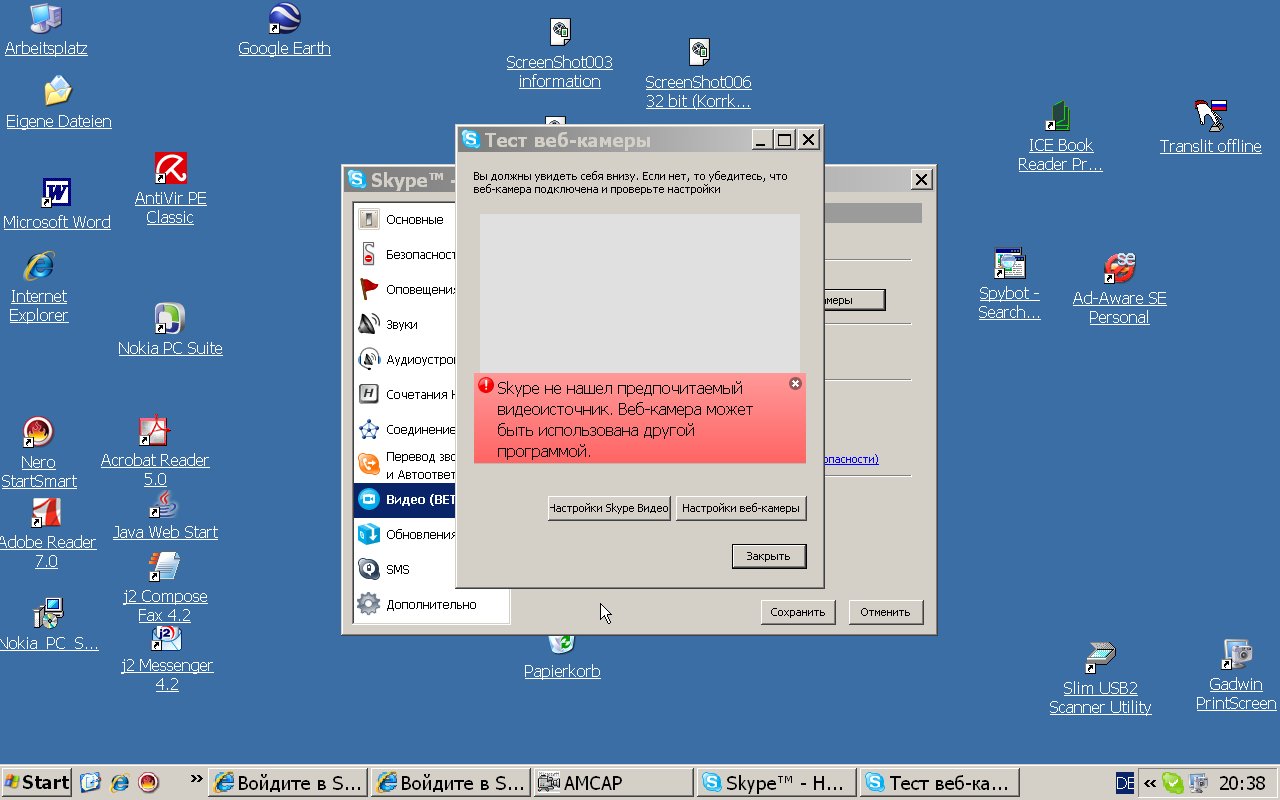The height and width of the screenshot is (800, 1280).
Task: Switch to first Войдите в S... taskbar window
Action: coord(287,782)
